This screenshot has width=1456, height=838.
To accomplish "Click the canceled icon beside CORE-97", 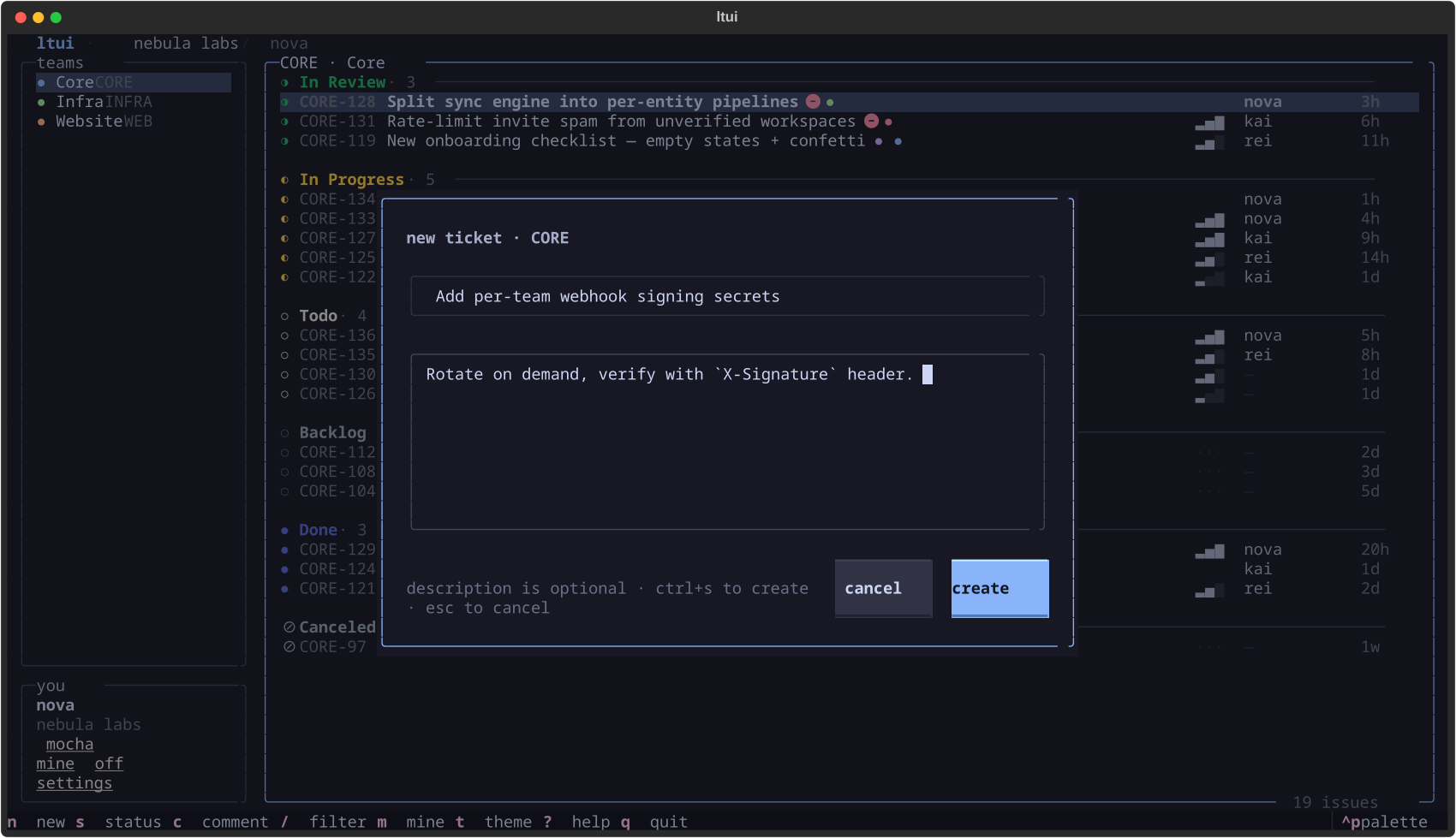I will tap(289, 647).
